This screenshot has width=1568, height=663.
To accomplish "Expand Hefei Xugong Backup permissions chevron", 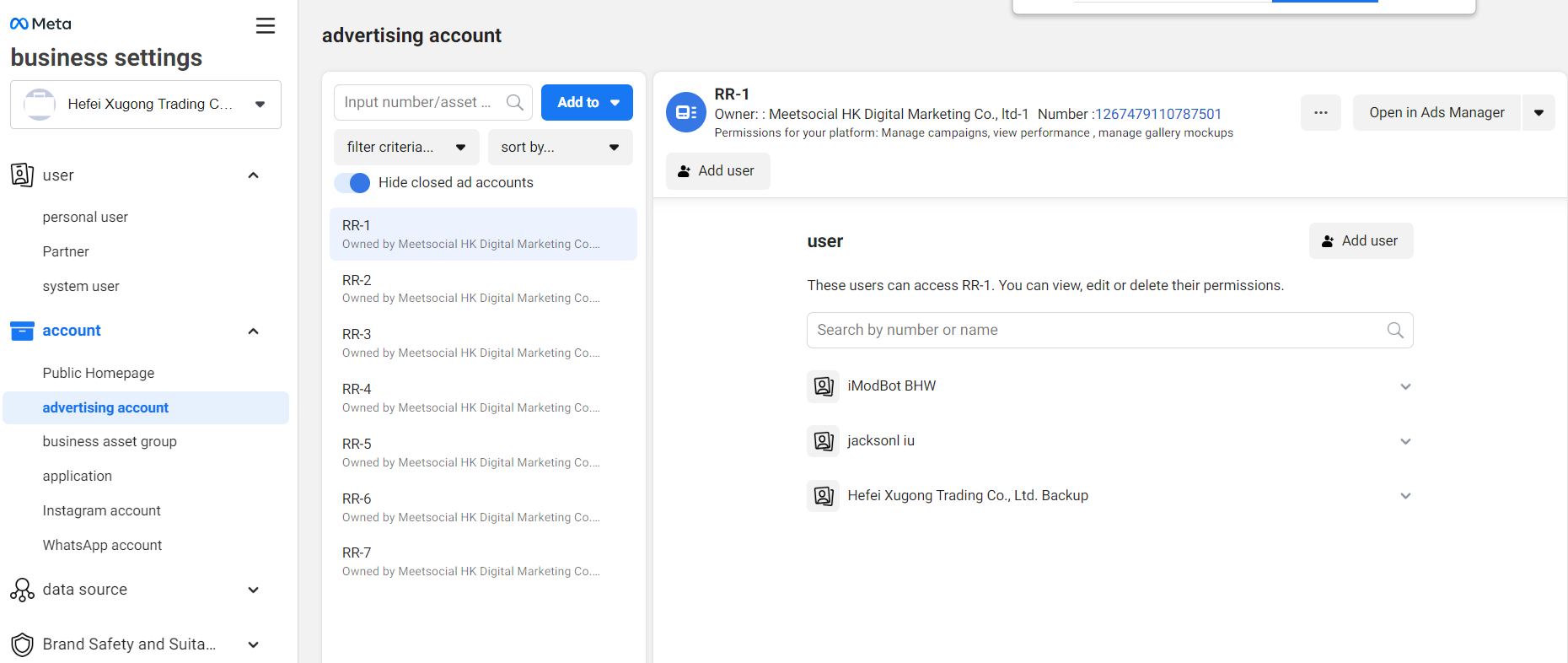I will (x=1405, y=496).
